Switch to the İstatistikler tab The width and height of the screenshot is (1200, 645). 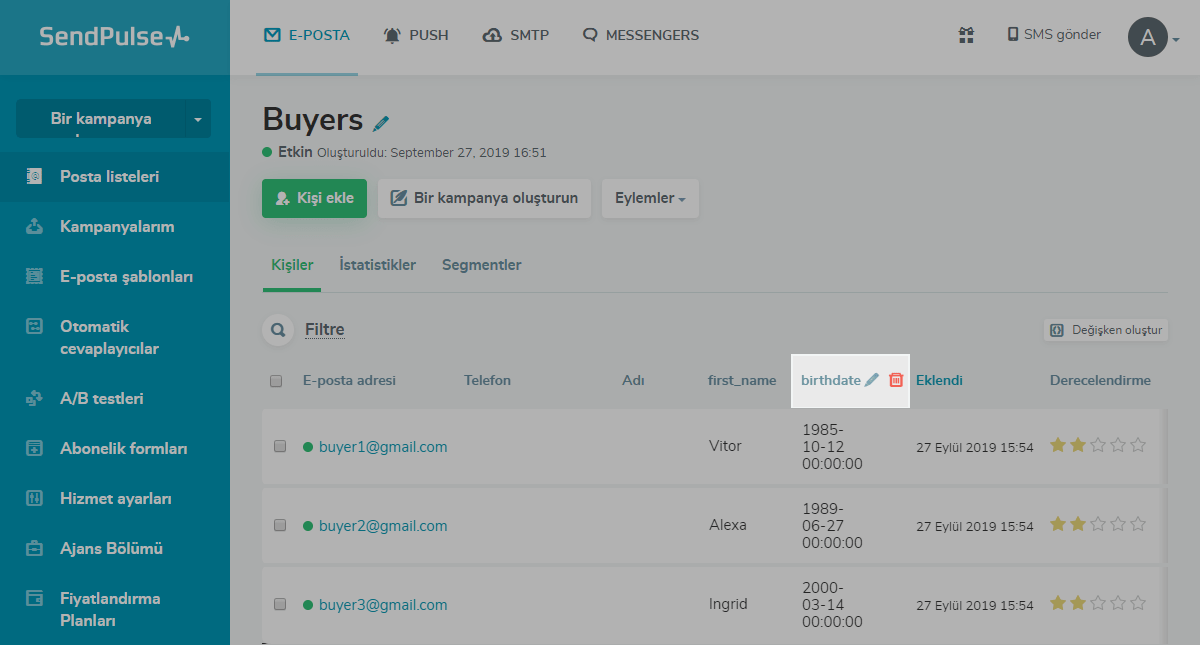coord(377,265)
